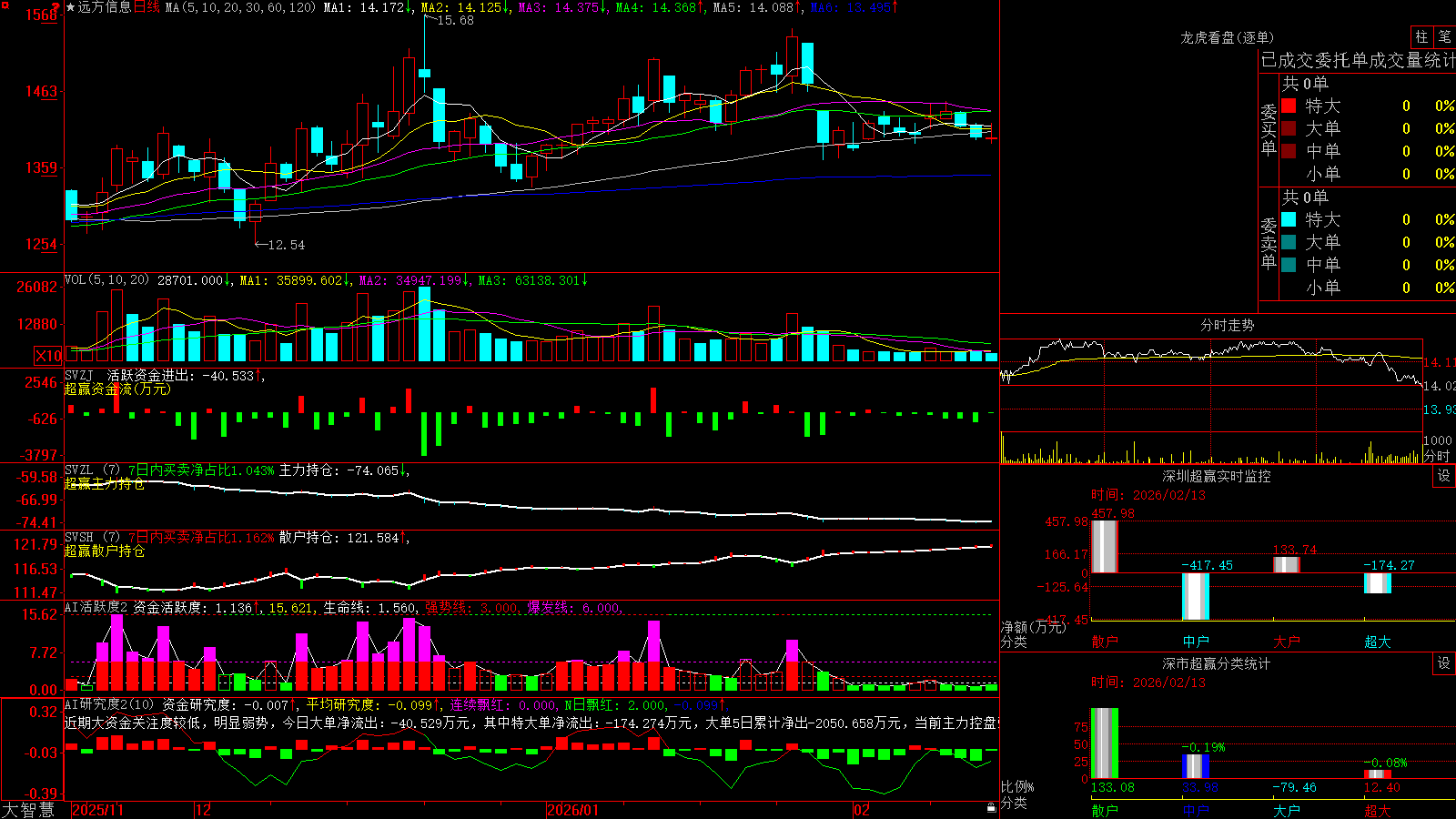Click the 12.54 low price annotation

pos(287,245)
